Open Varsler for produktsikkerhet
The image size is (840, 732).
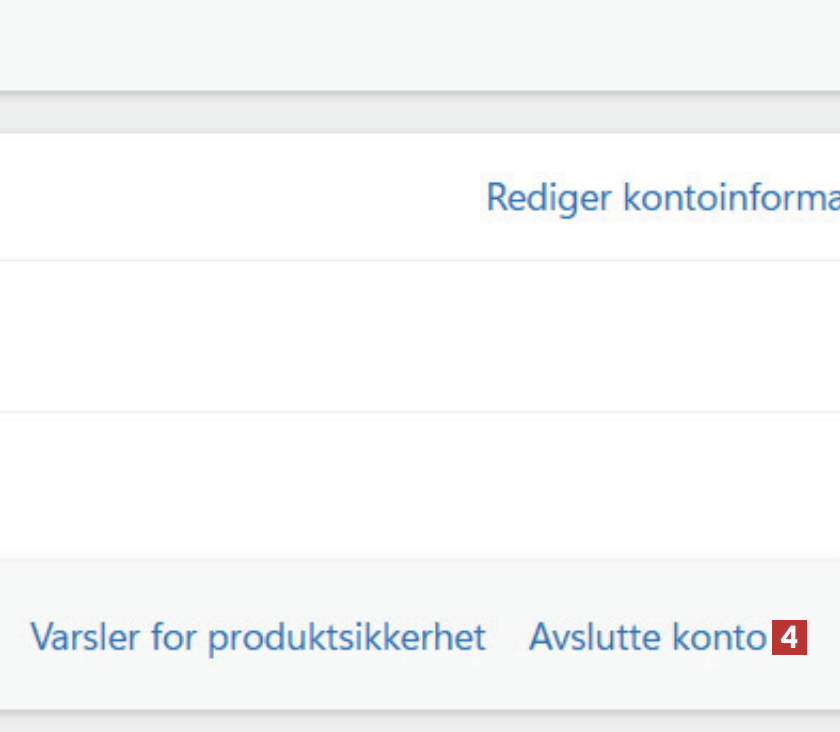(258, 637)
